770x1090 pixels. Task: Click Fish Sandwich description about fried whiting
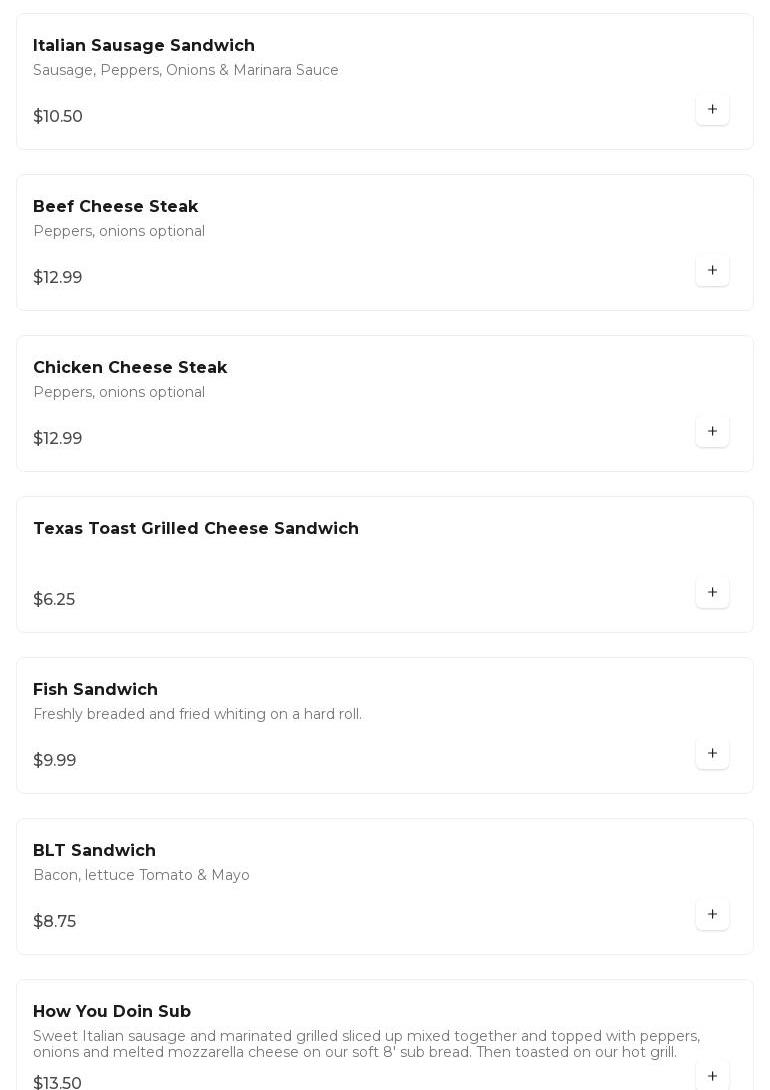point(198,714)
